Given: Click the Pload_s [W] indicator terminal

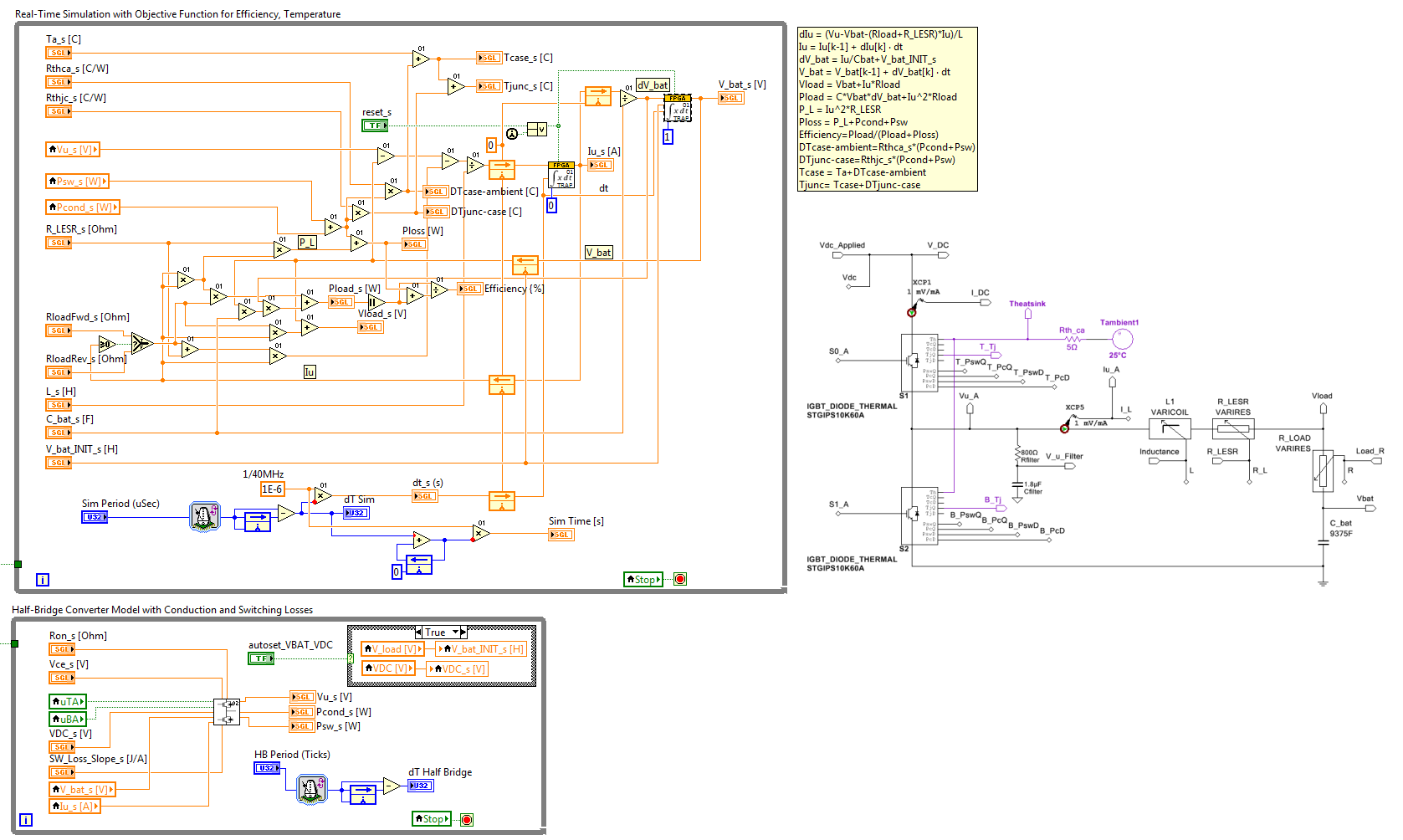Looking at the screenshot, I should pyautogui.click(x=341, y=302).
